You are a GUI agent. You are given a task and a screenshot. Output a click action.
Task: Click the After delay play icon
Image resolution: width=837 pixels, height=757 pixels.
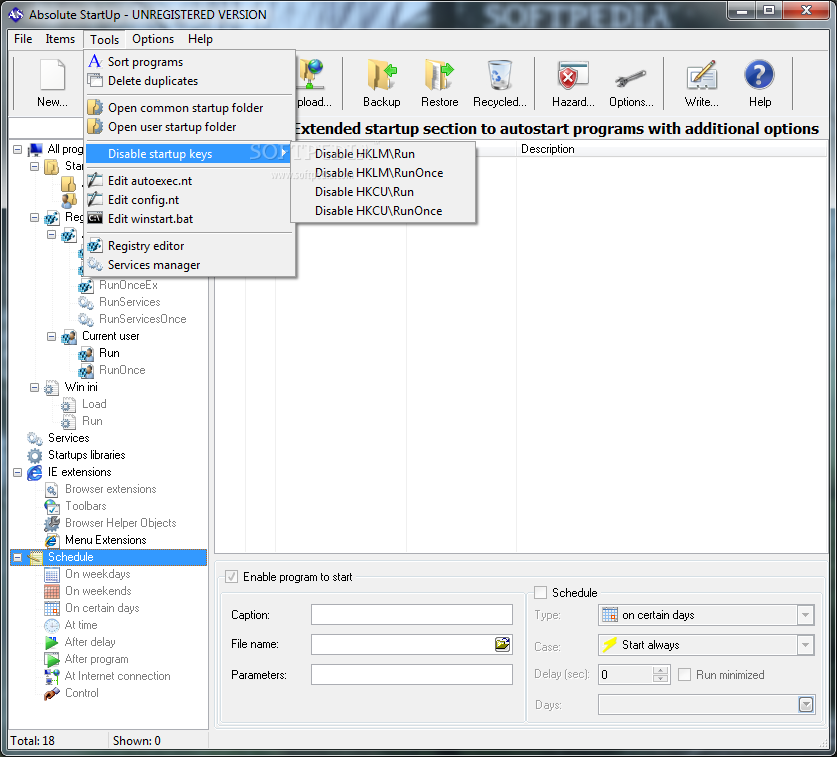pyautogui.click(x=52, y=642)
